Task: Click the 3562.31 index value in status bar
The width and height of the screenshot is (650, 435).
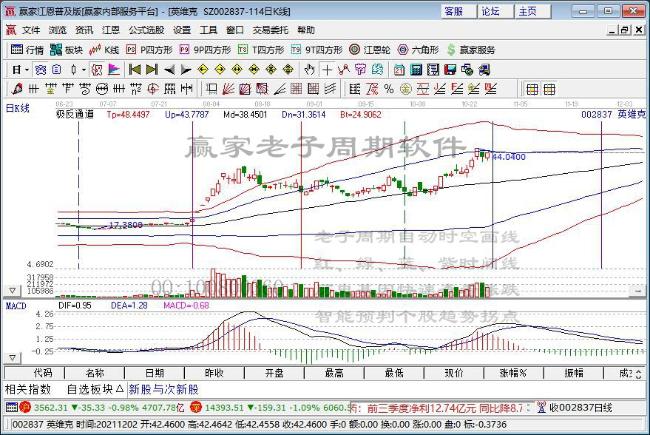Action: pyautogui.click(x=50, y=408)
